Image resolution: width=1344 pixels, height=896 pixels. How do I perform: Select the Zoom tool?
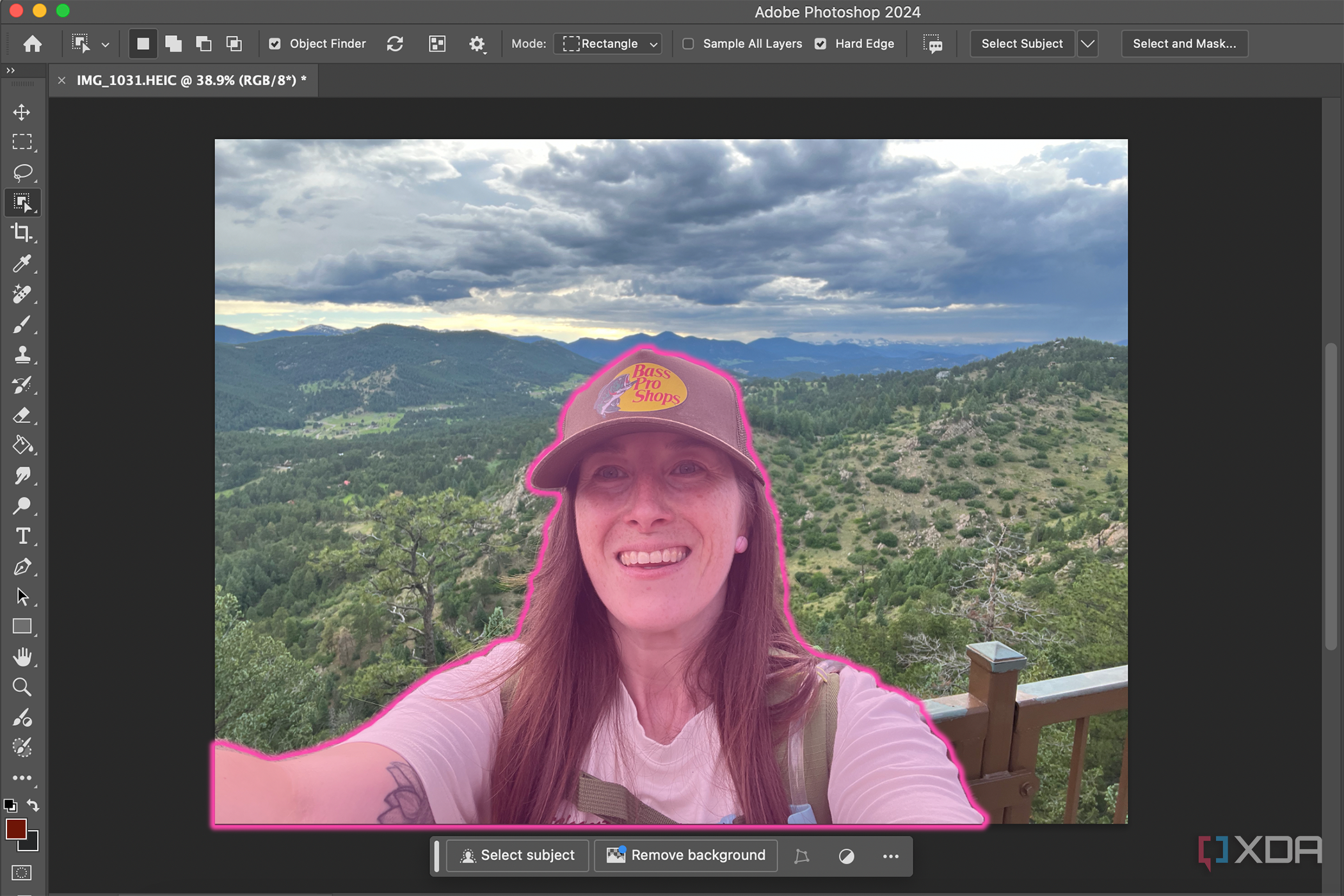(x=22, y=687)
